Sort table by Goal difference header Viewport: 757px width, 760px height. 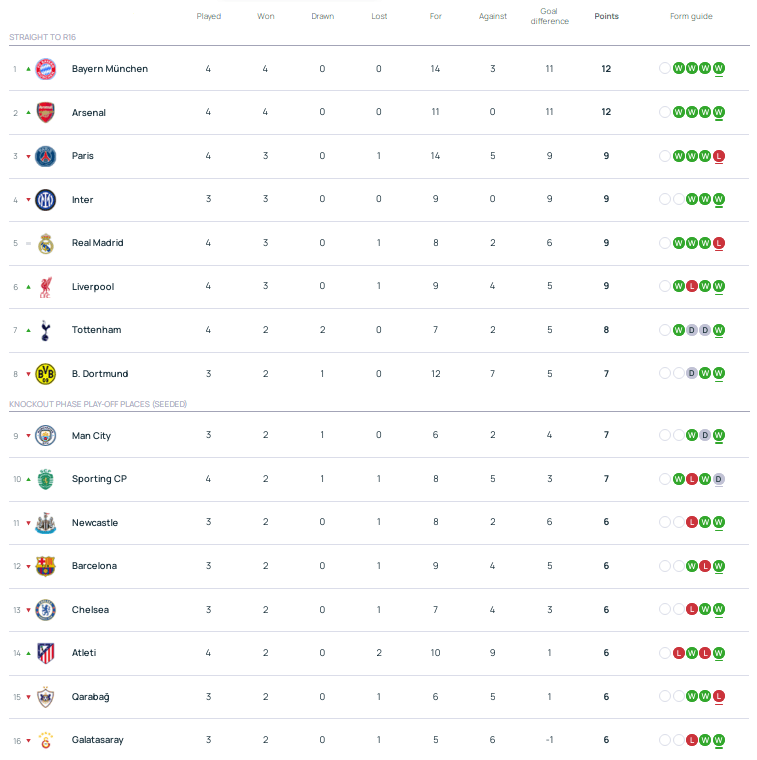pos(549,16)
